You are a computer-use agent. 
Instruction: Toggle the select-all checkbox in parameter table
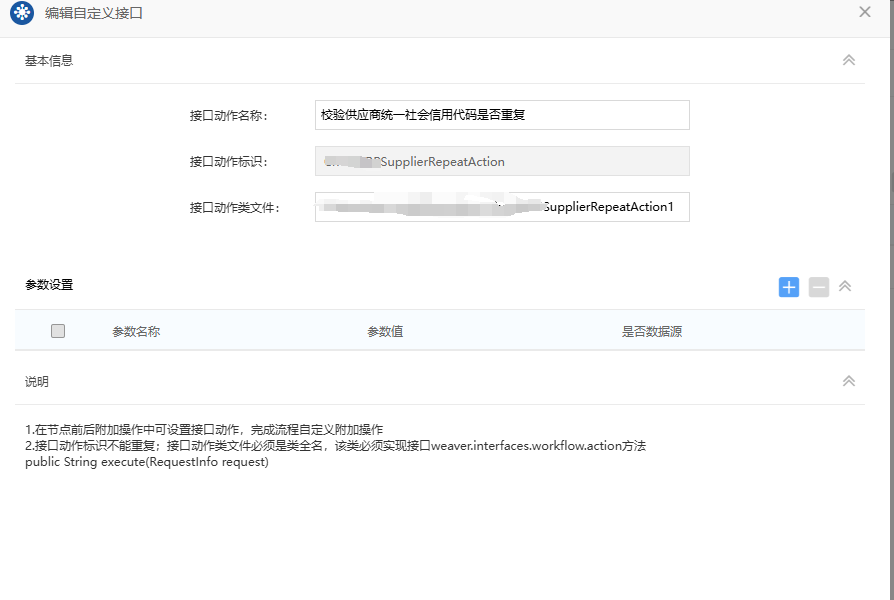click(57, 330)
